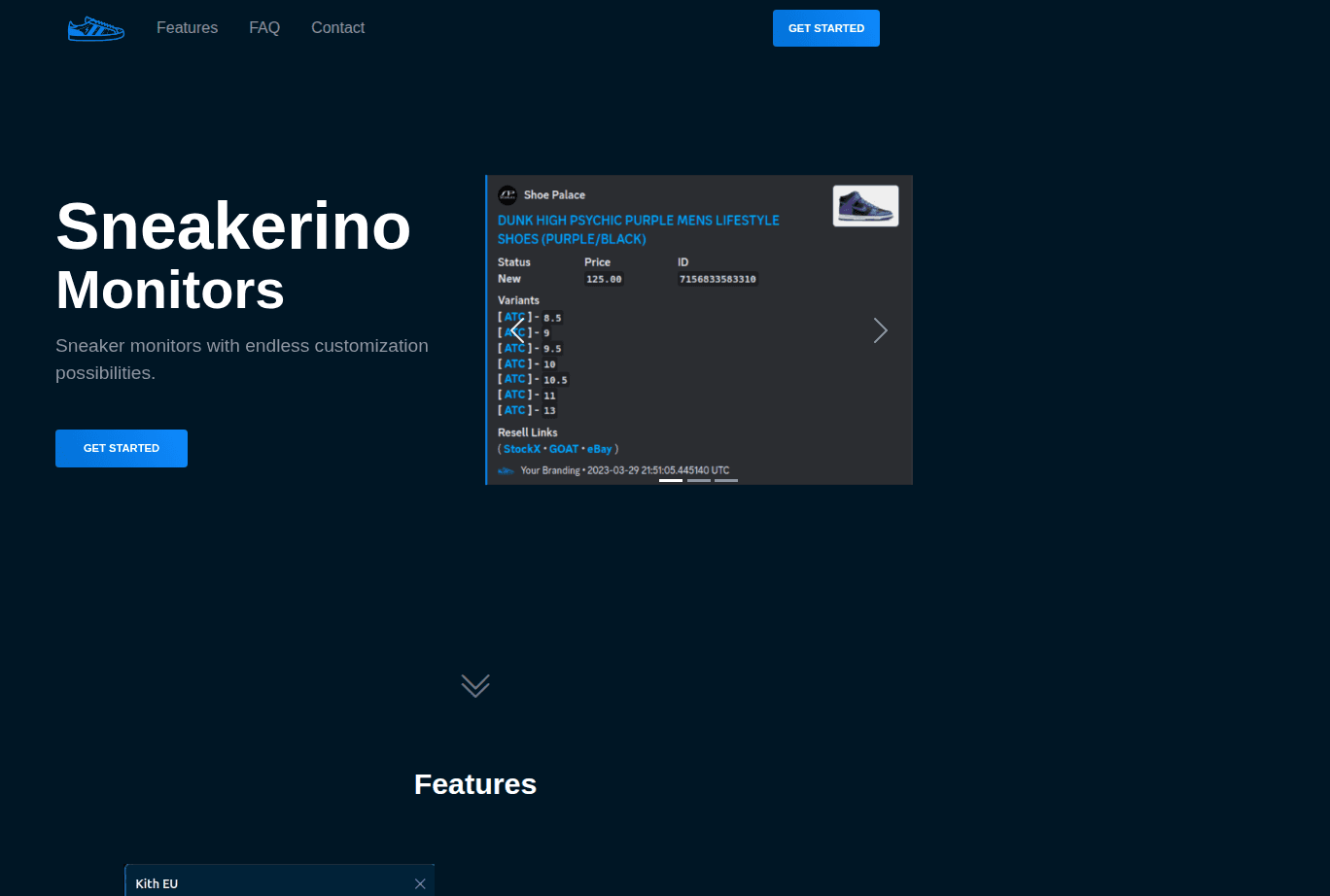
Task: Click the price value 125.00
Action: pyautogui.click(x=604, y=279)
